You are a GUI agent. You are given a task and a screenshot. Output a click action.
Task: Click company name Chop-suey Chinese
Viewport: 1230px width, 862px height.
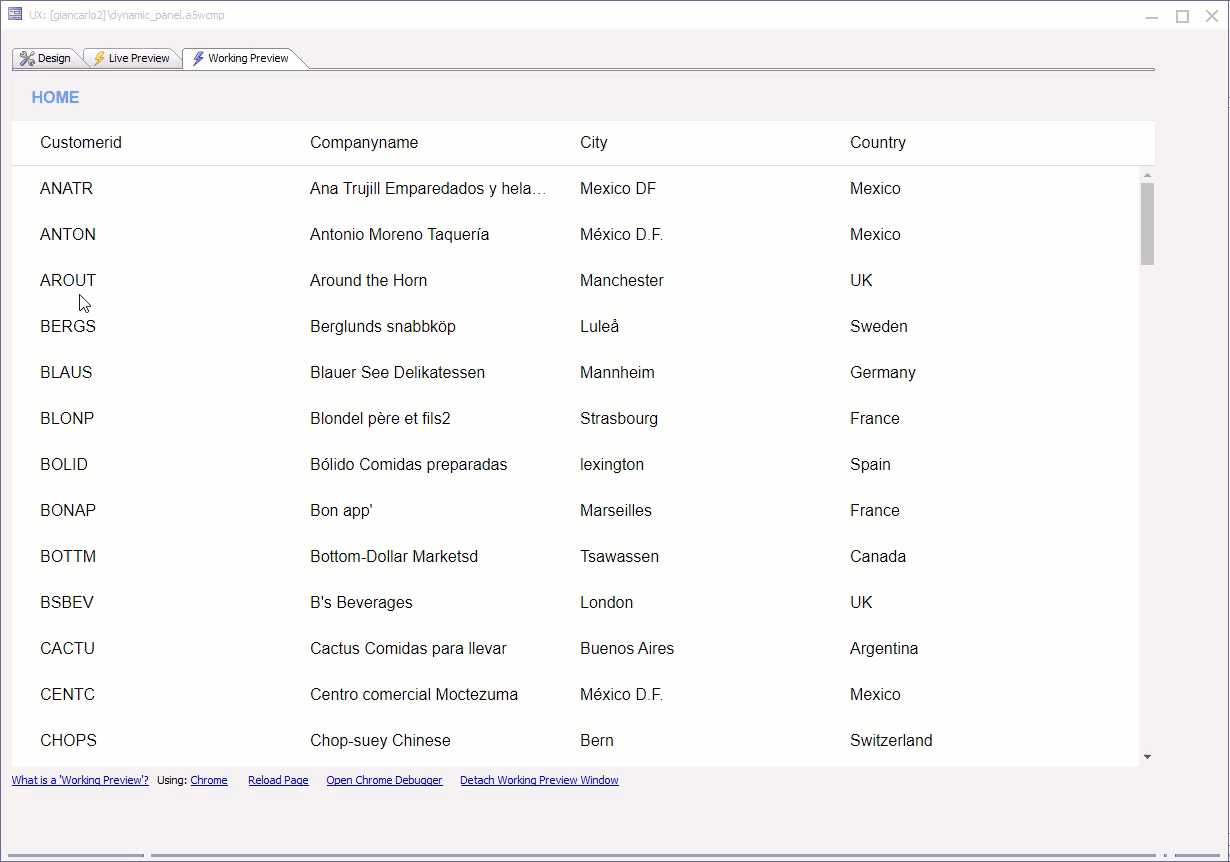[x=380, y=740]
